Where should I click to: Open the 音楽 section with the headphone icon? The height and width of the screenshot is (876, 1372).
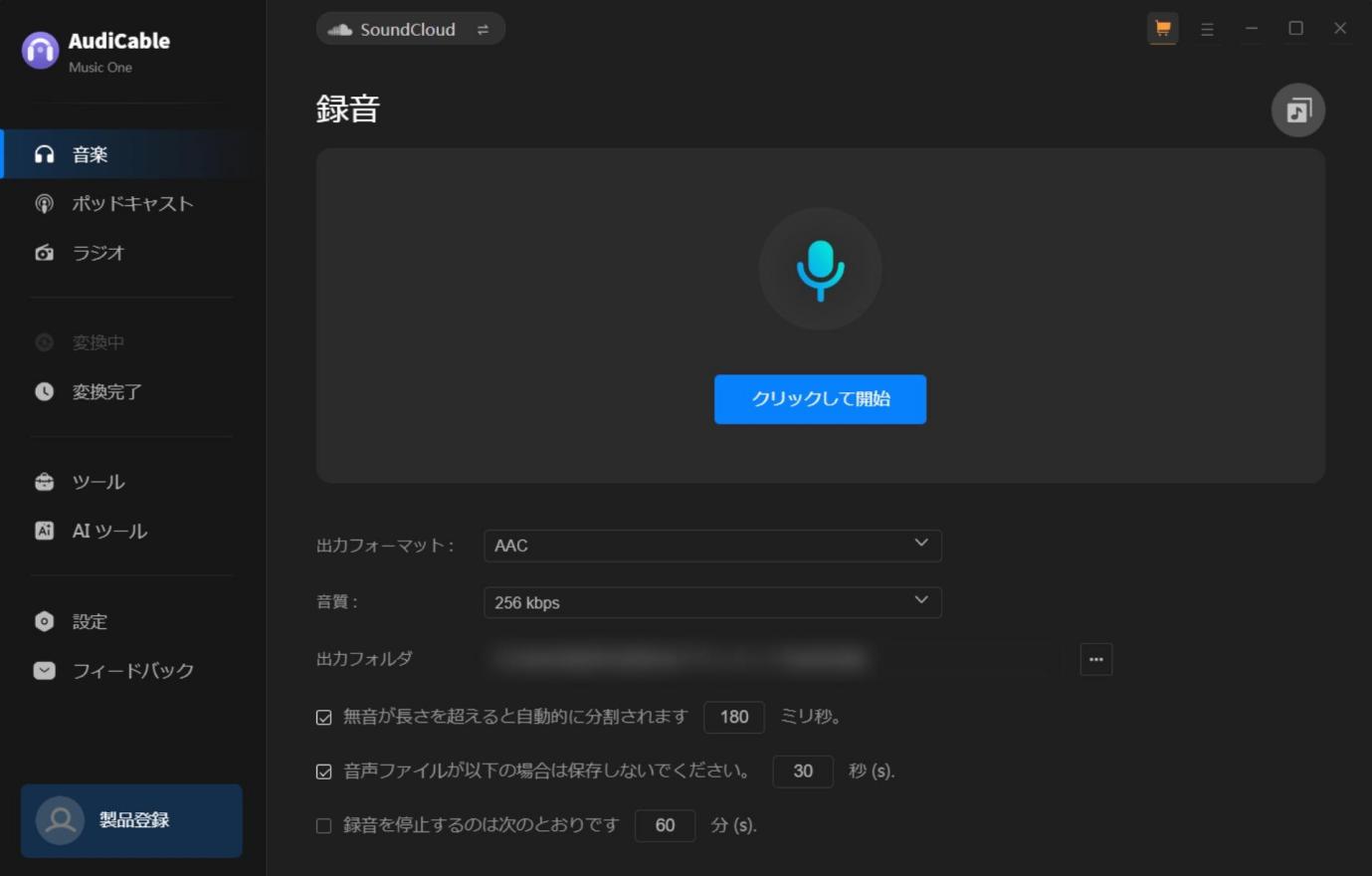point(133,154)
